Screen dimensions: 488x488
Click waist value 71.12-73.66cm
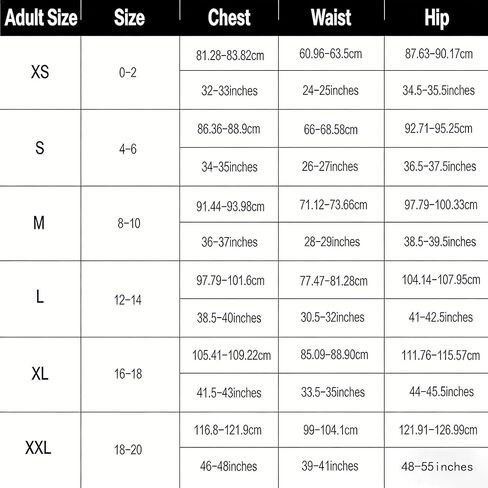click(333, 205)
